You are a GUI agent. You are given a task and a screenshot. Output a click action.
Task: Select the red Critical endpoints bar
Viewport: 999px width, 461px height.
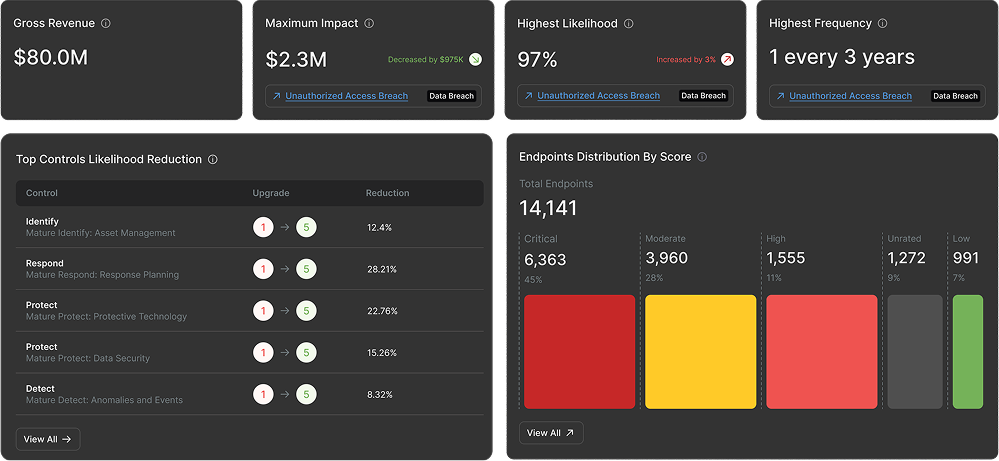[579, 351]
